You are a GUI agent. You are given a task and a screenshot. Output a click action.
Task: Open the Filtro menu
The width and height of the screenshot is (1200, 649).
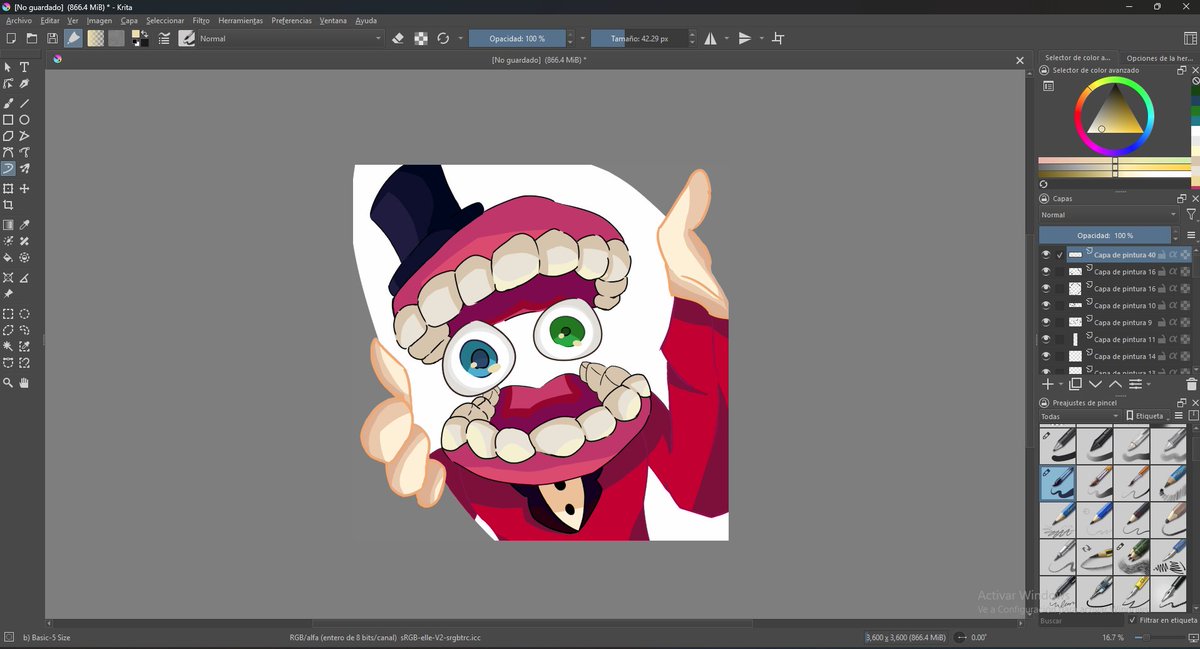(x=201, y=20)
